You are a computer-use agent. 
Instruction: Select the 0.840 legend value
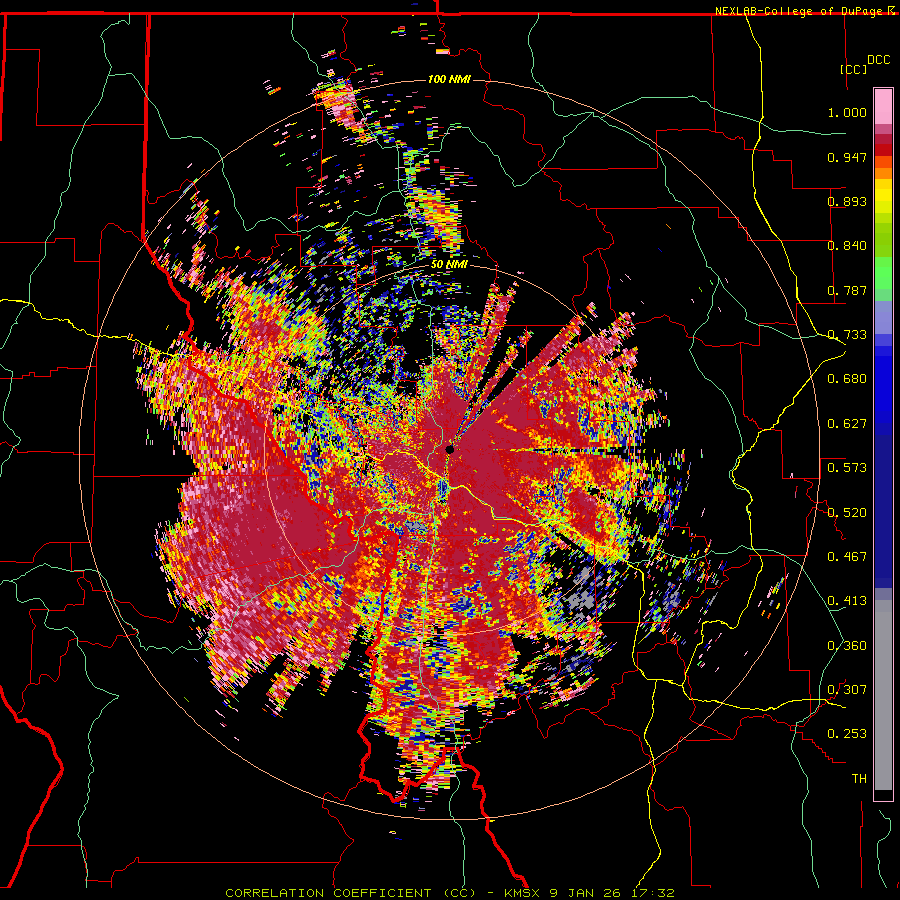[847, 246]
